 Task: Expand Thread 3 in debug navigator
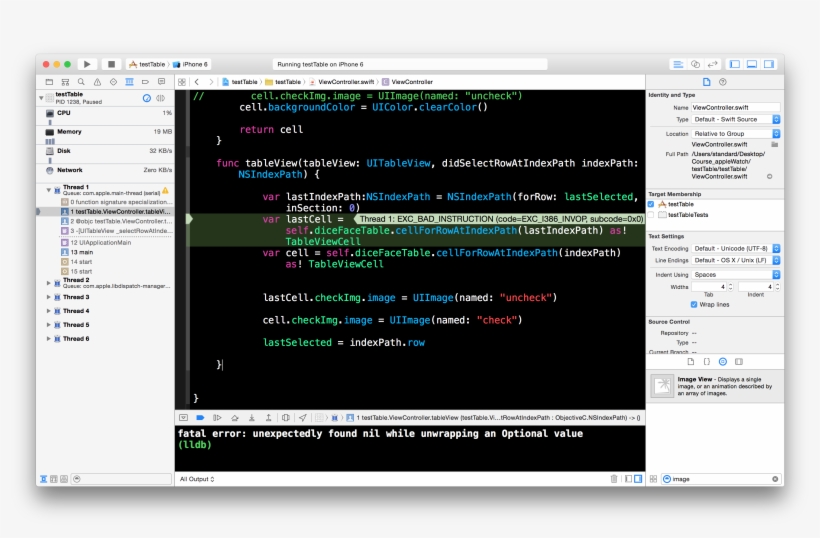click(48, 297)
